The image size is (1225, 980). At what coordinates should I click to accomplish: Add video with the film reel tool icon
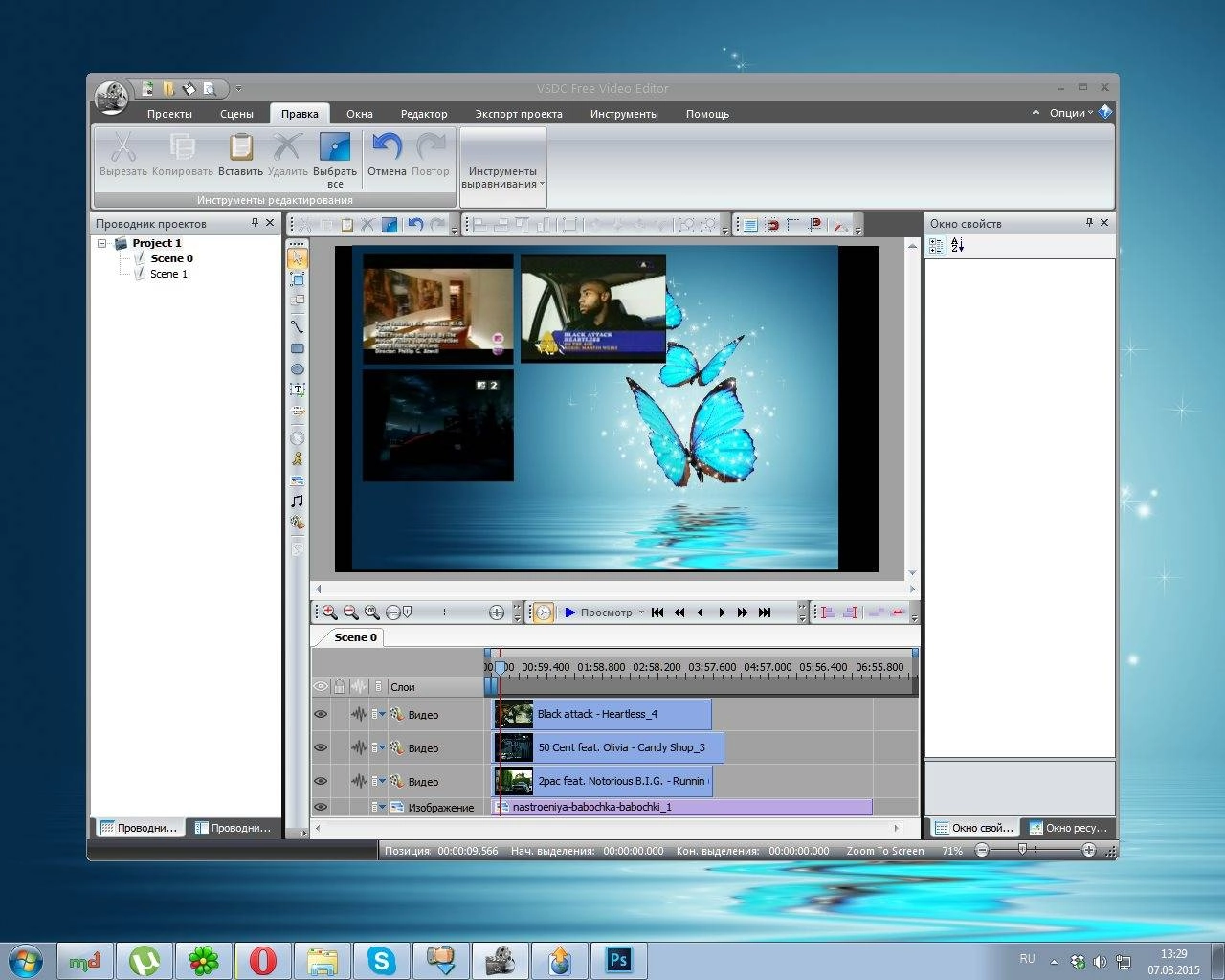point(298,523)
